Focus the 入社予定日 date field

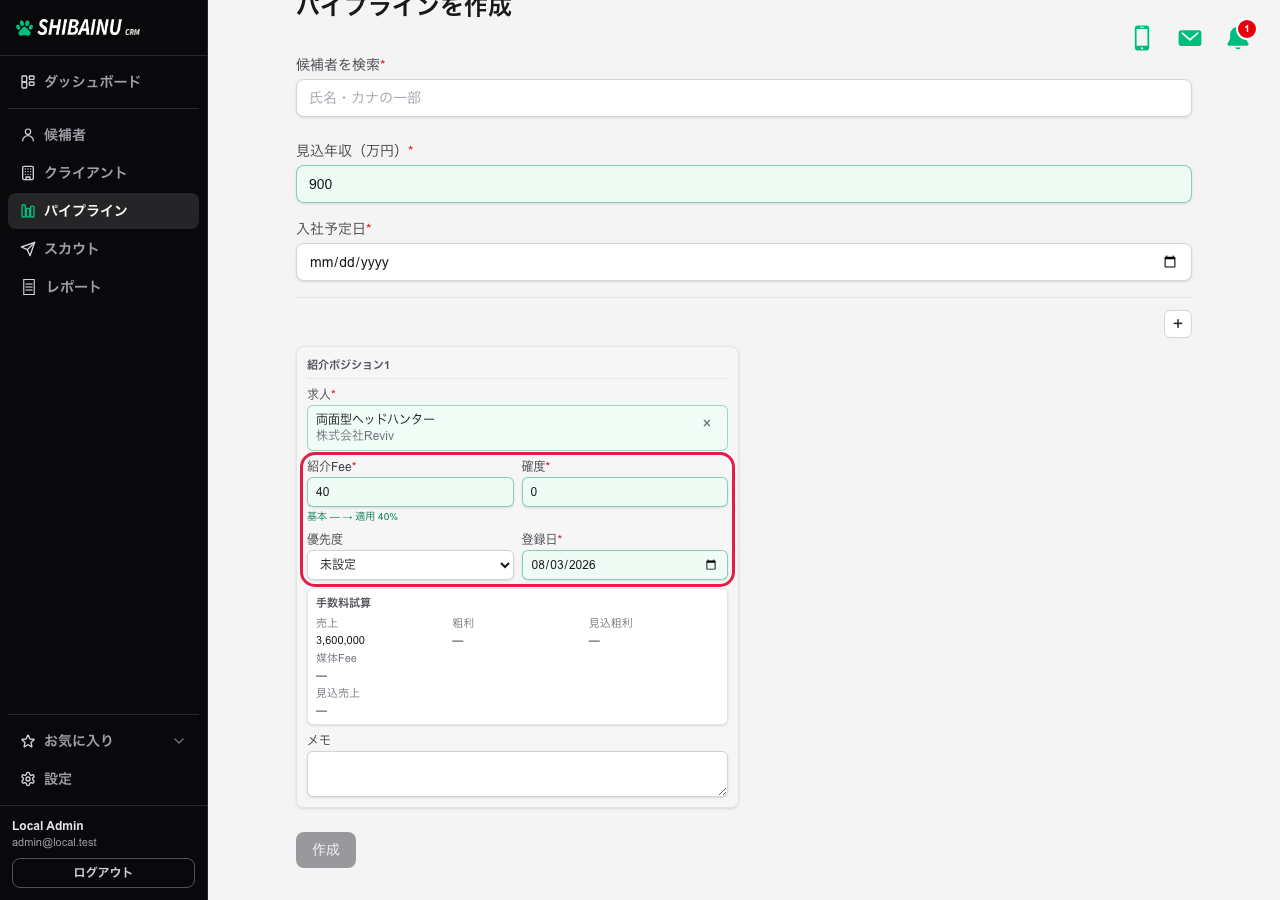744,262
